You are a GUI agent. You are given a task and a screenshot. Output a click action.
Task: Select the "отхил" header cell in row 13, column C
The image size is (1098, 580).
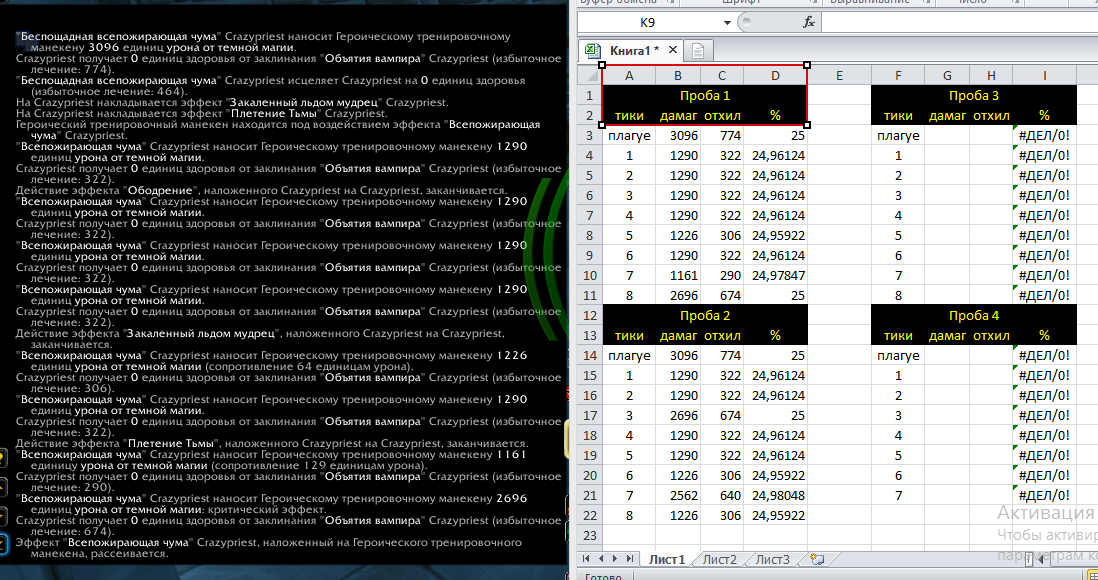point(721,336)
